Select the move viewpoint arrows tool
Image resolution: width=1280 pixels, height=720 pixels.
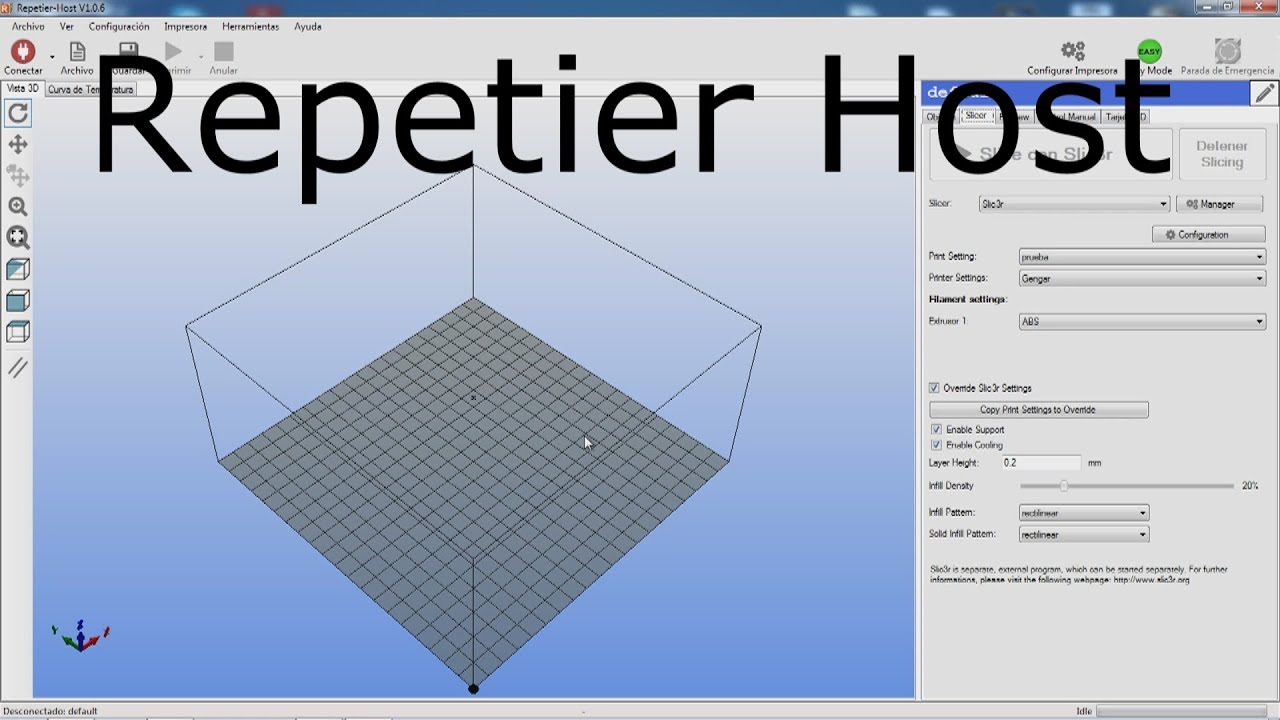tap(18, 145)
